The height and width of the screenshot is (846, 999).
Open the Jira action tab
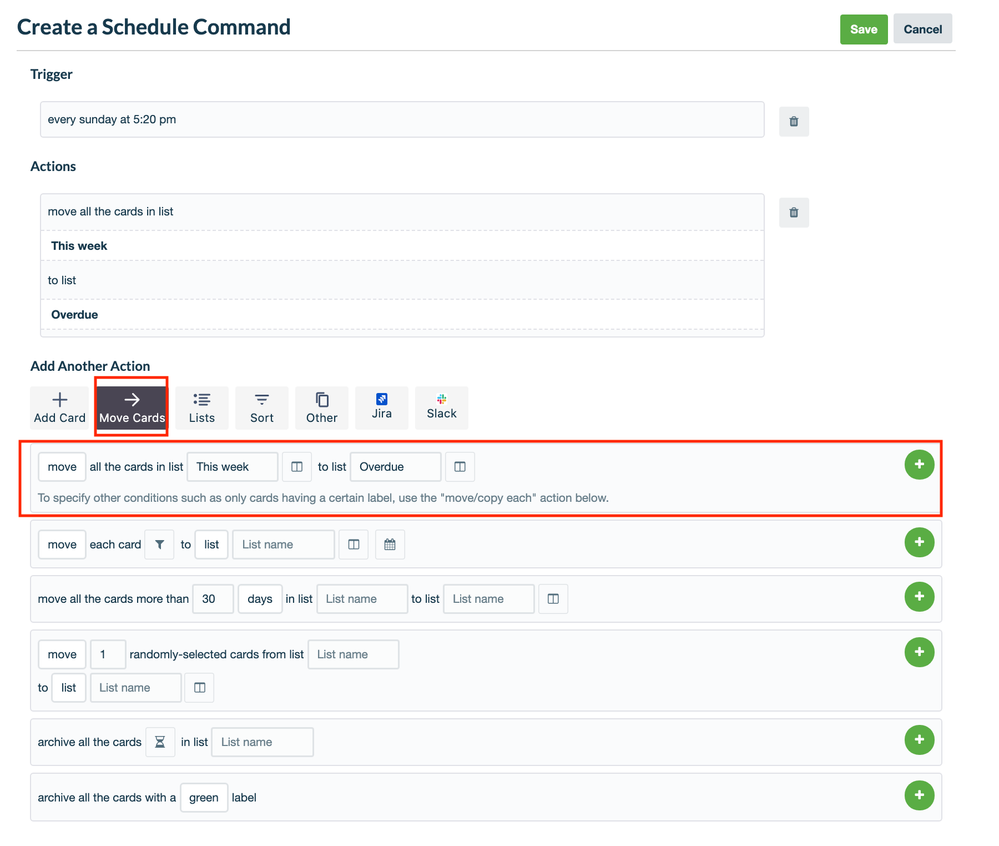pyautogui.click(x=381, y=408)
